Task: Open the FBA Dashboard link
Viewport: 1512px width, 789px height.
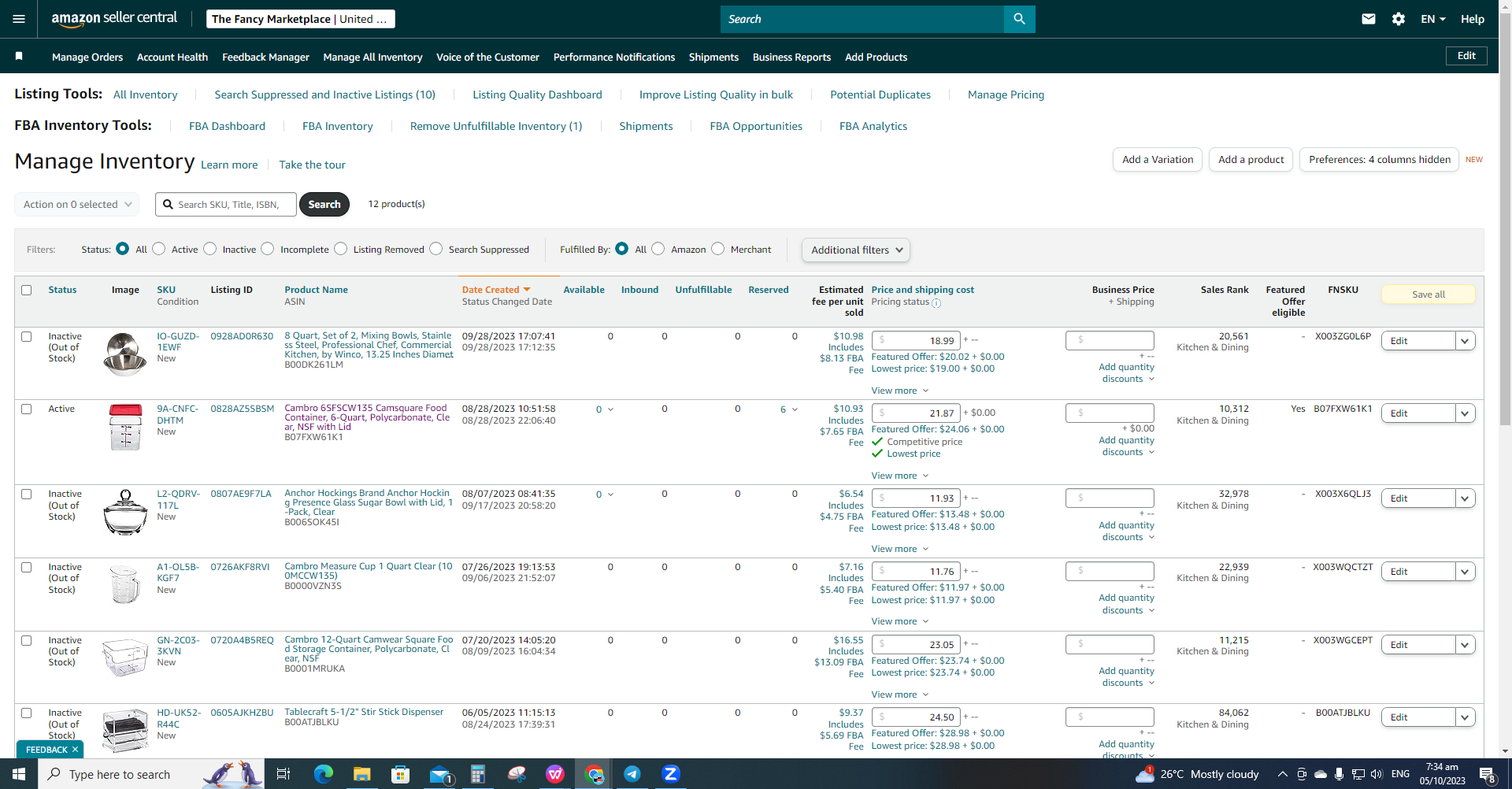Action: (x=227, y=126)
